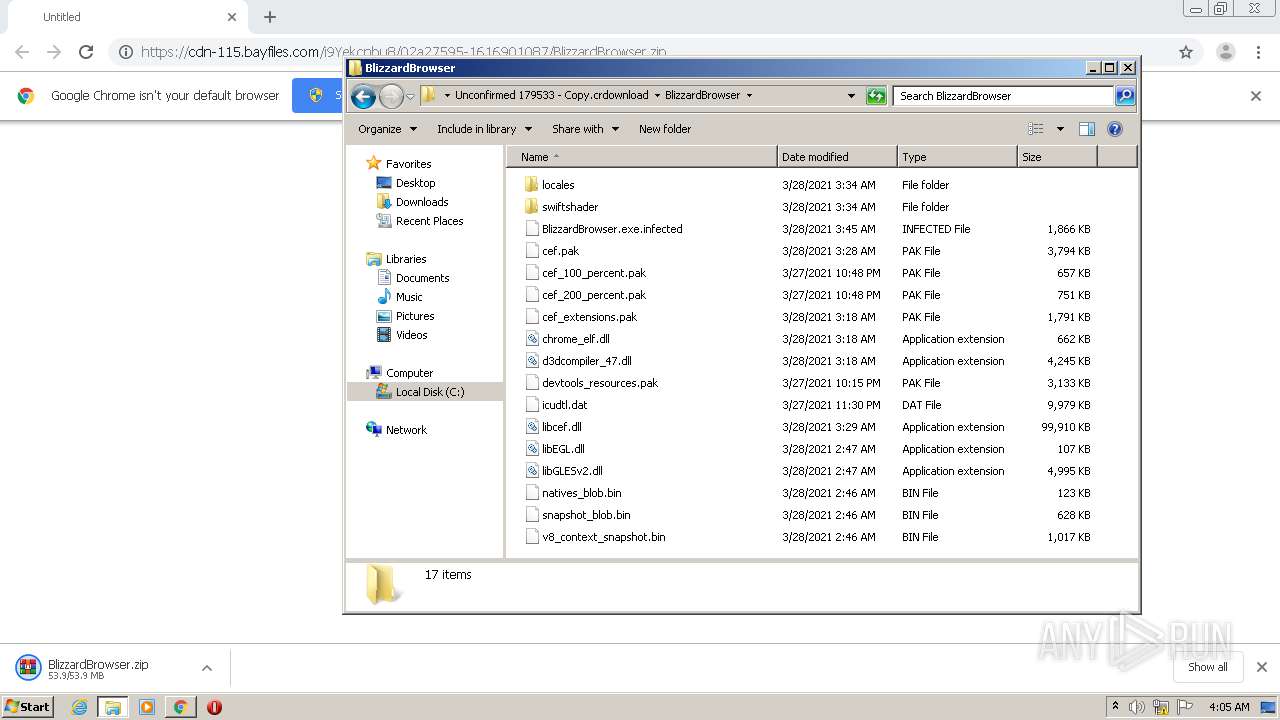Open the Organize menu
1280x720 pixels.
(x=387, y=129)
